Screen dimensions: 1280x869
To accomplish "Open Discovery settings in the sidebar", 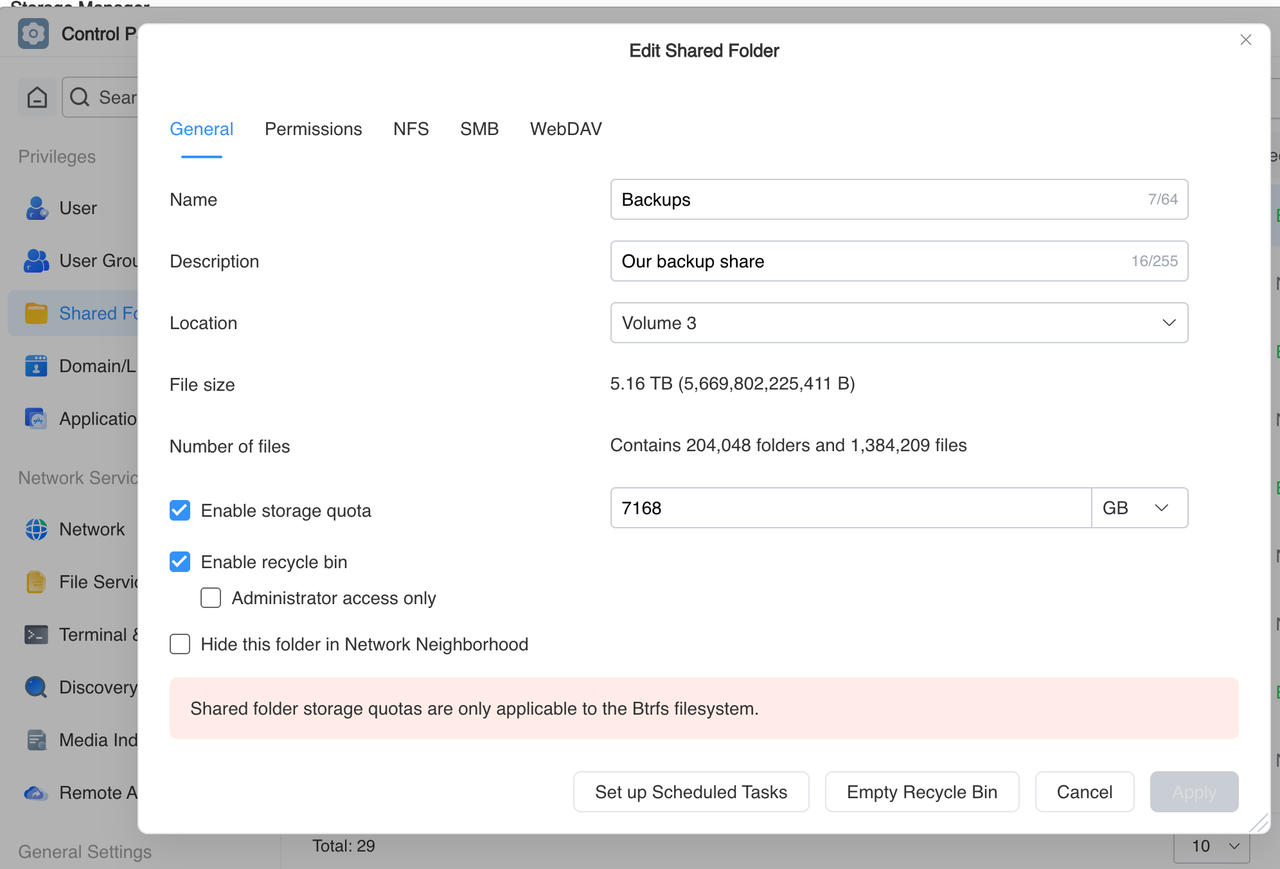I will (x=72, y=688).
